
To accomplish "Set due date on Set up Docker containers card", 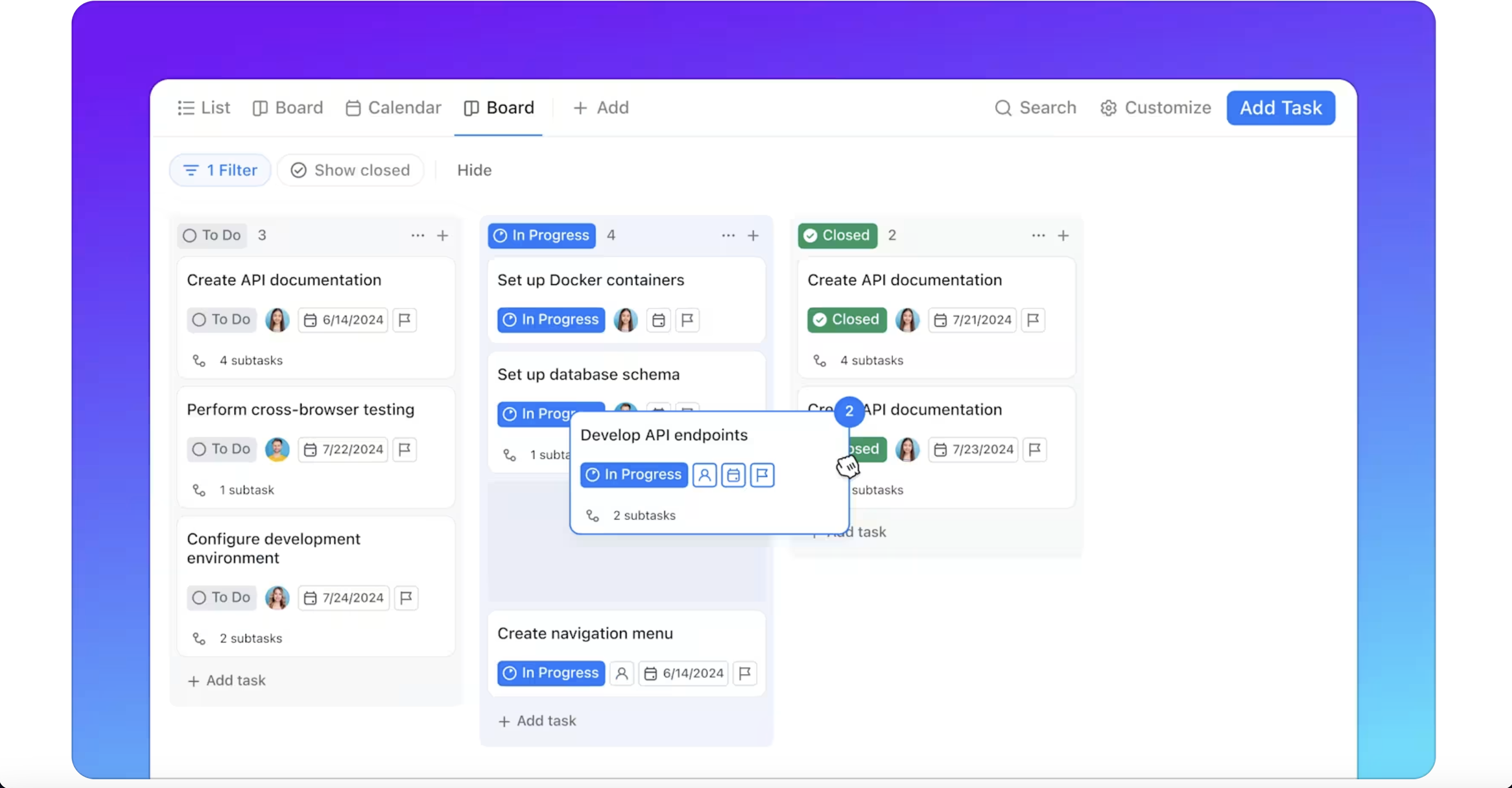I will (x=659, y=320).
